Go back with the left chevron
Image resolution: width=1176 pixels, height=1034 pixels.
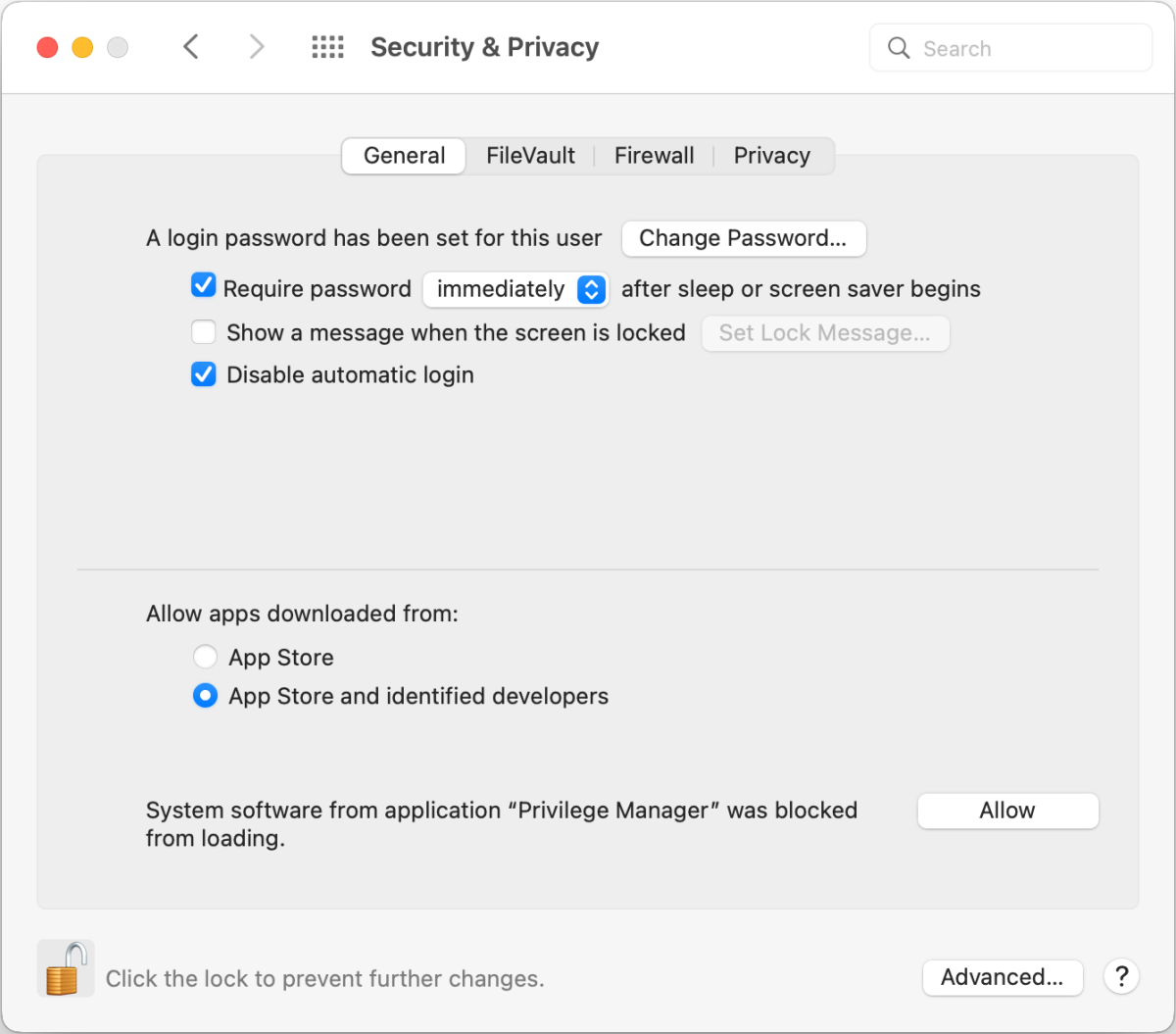point(191,46)
